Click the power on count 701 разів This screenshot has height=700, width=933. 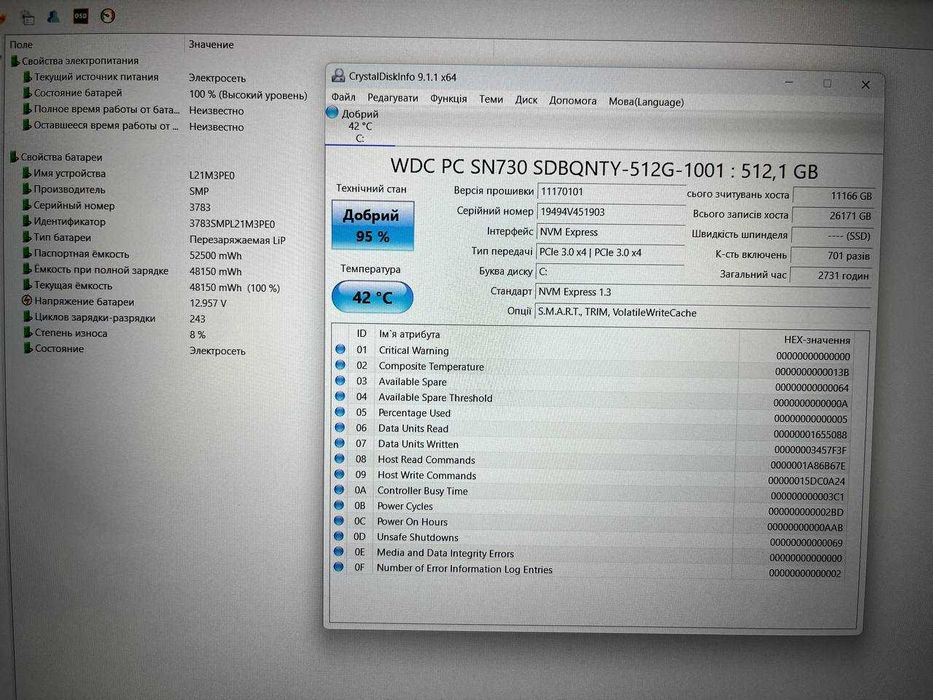(x=832, y=255)
